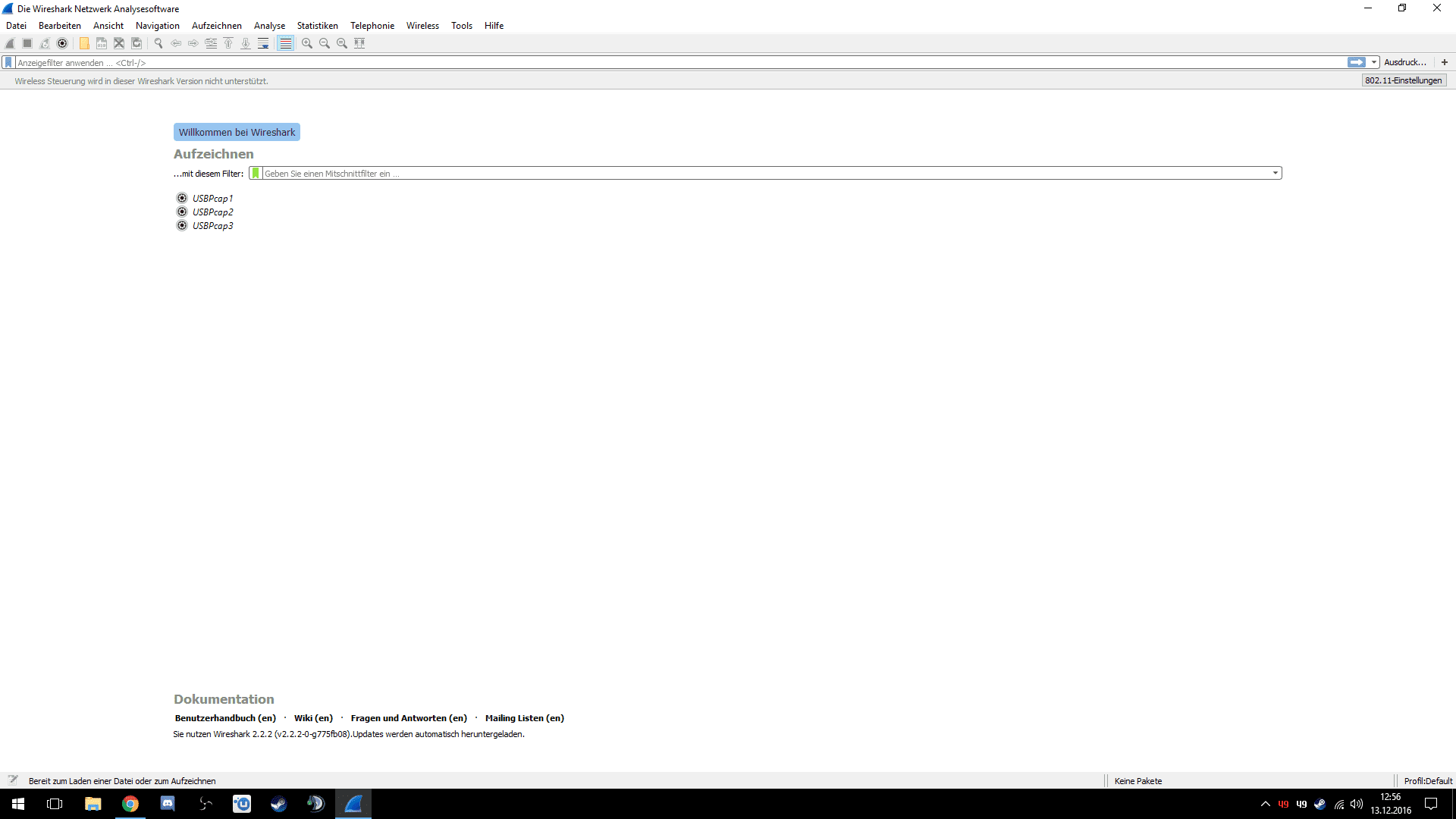
Task: Open a capture file with the folder icon
Action: coord(84,43)
